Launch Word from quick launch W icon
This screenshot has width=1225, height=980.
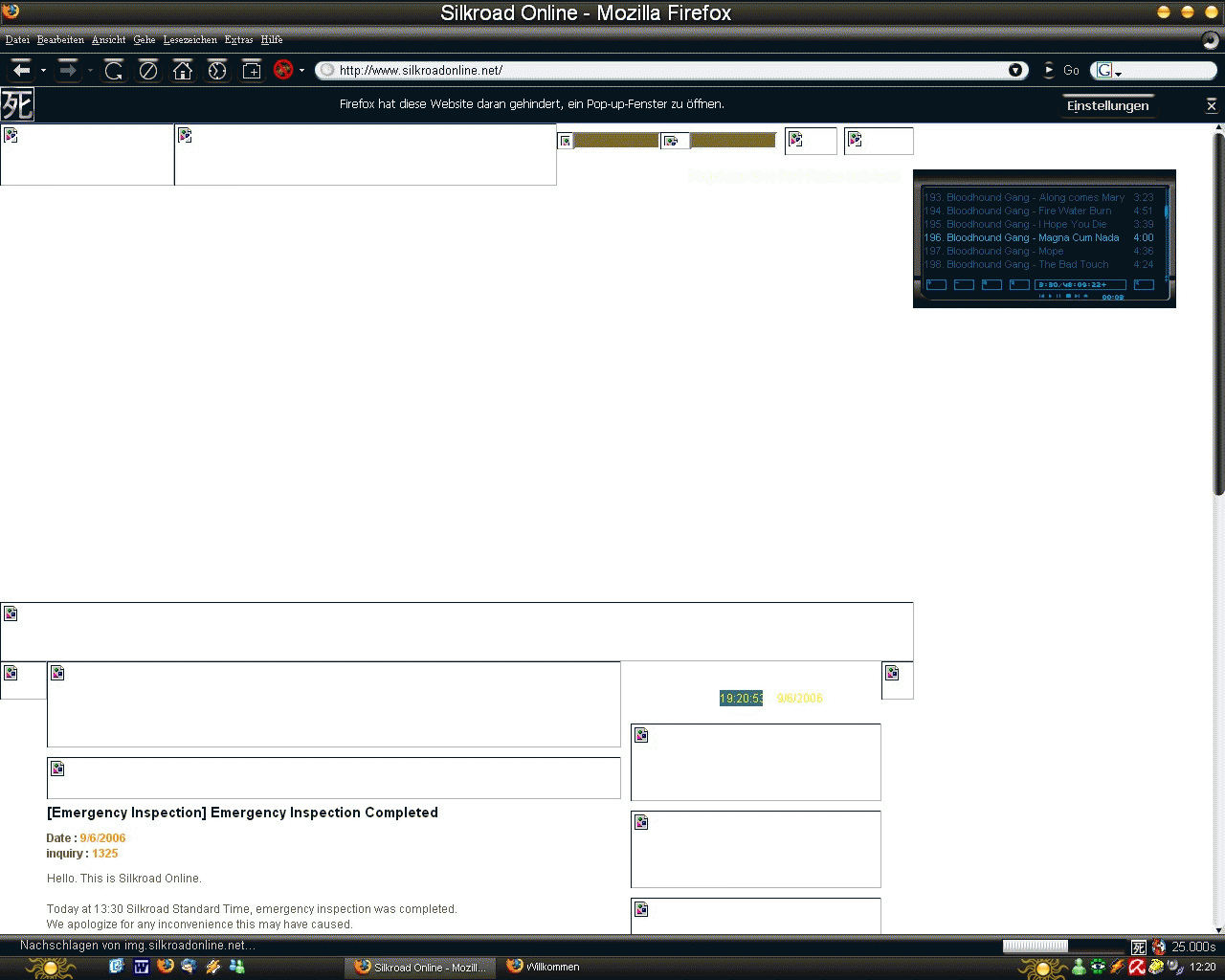(x=141, y=967)
